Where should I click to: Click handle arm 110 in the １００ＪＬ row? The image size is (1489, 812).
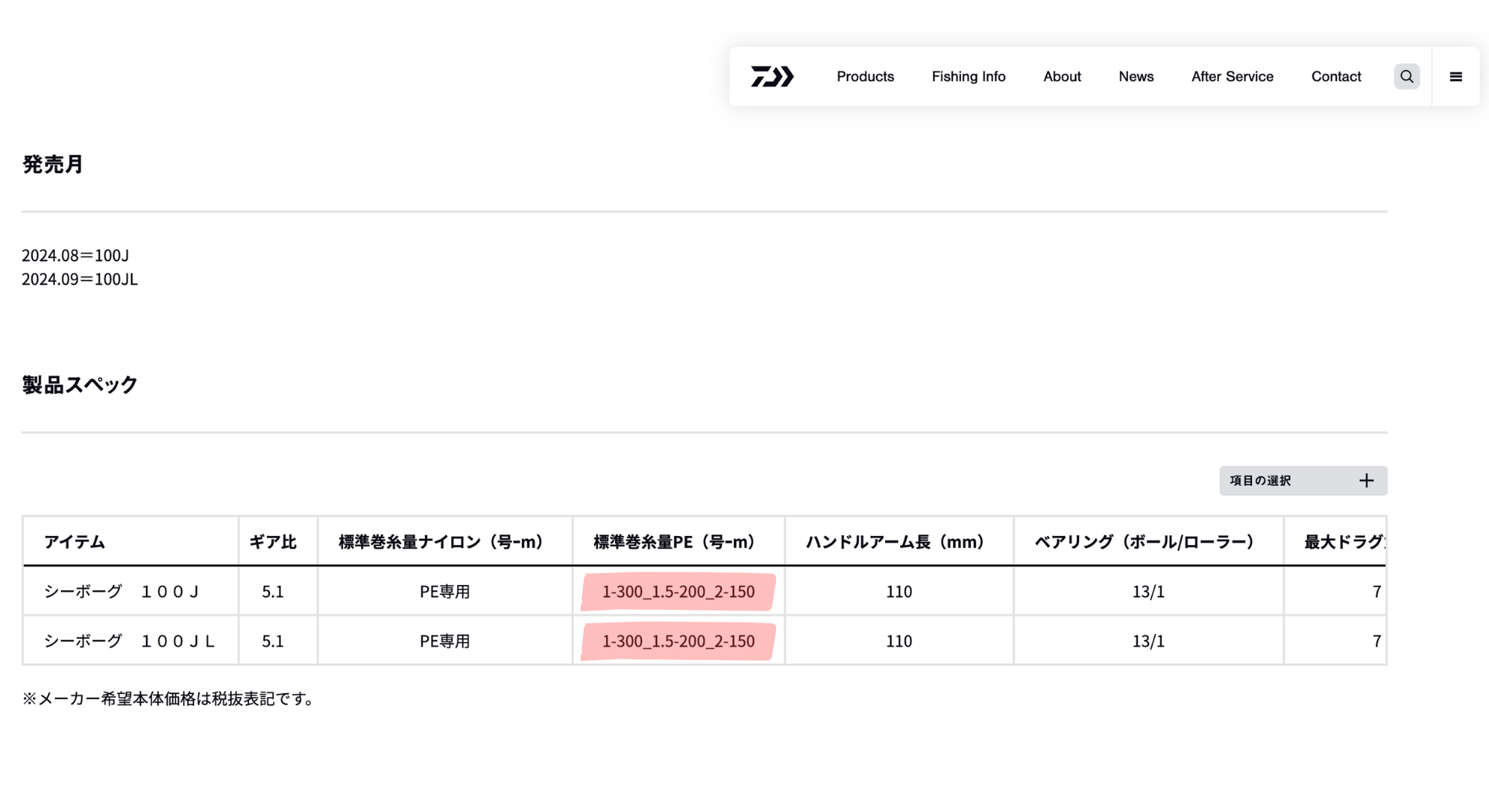tap(899, 641)
